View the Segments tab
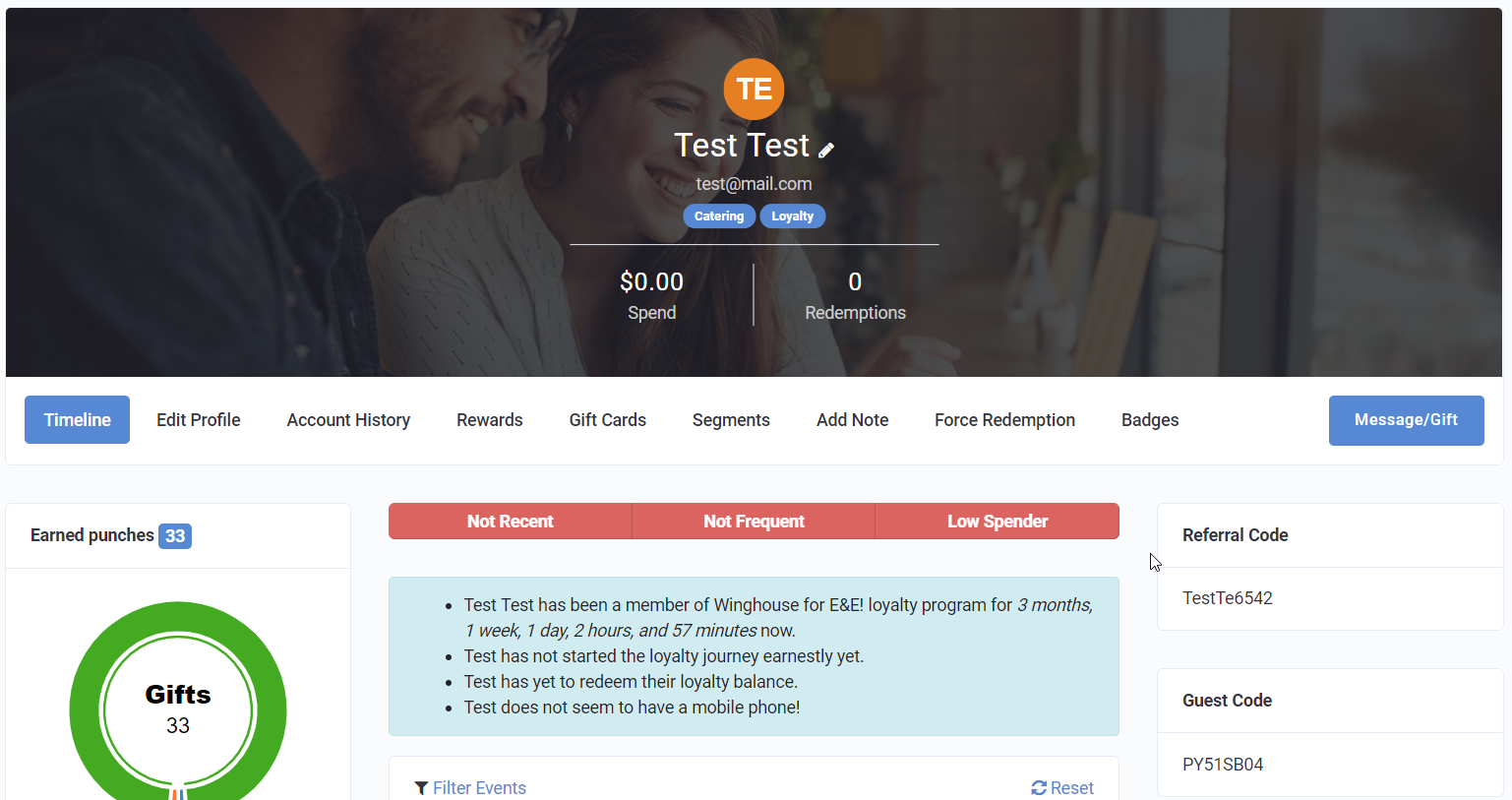 731,420
